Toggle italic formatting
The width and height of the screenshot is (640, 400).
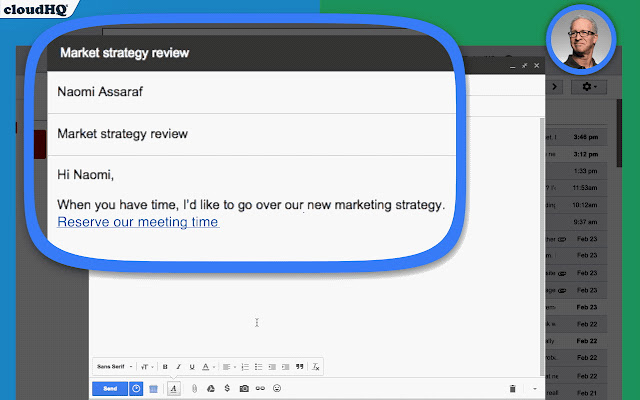tap(178, 367)
